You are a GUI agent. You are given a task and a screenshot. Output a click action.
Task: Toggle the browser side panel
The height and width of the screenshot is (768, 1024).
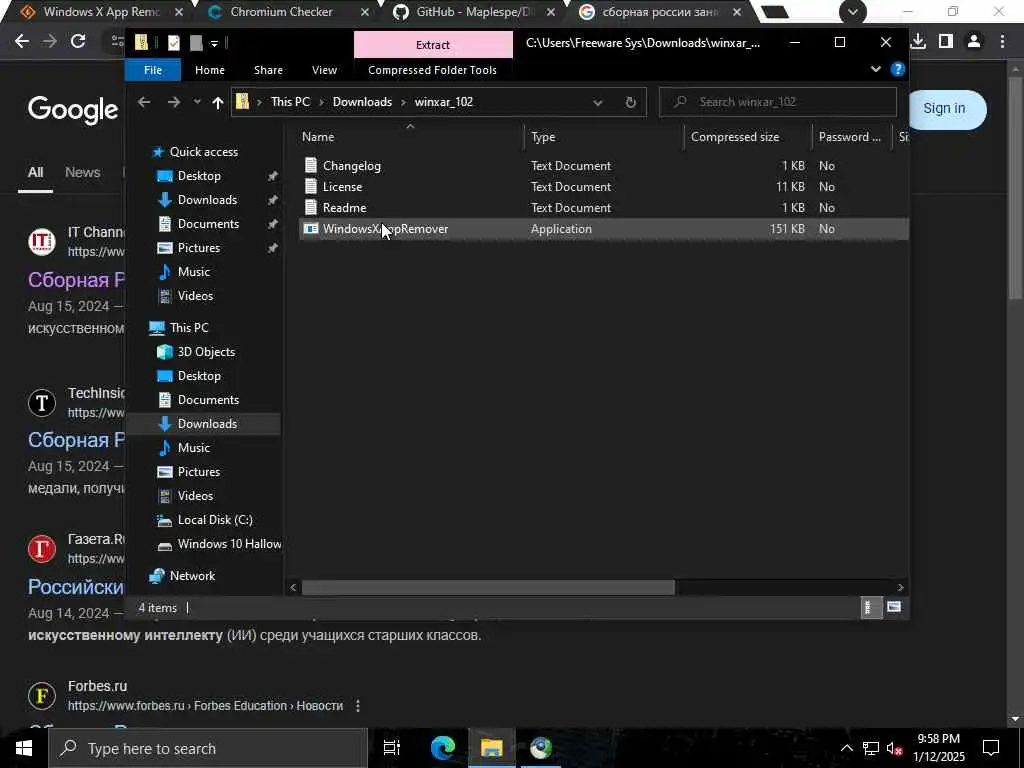coord(946,41)
